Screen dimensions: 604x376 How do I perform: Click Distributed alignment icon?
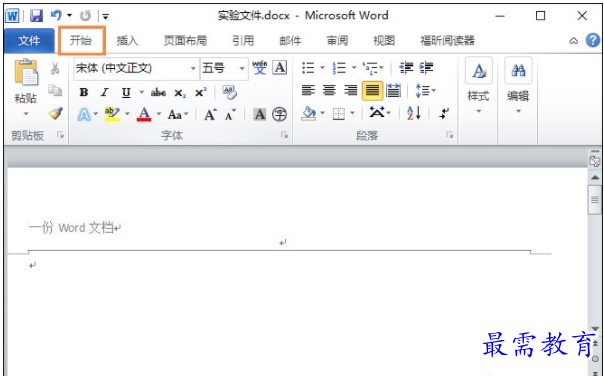click(x=393, y=91)
